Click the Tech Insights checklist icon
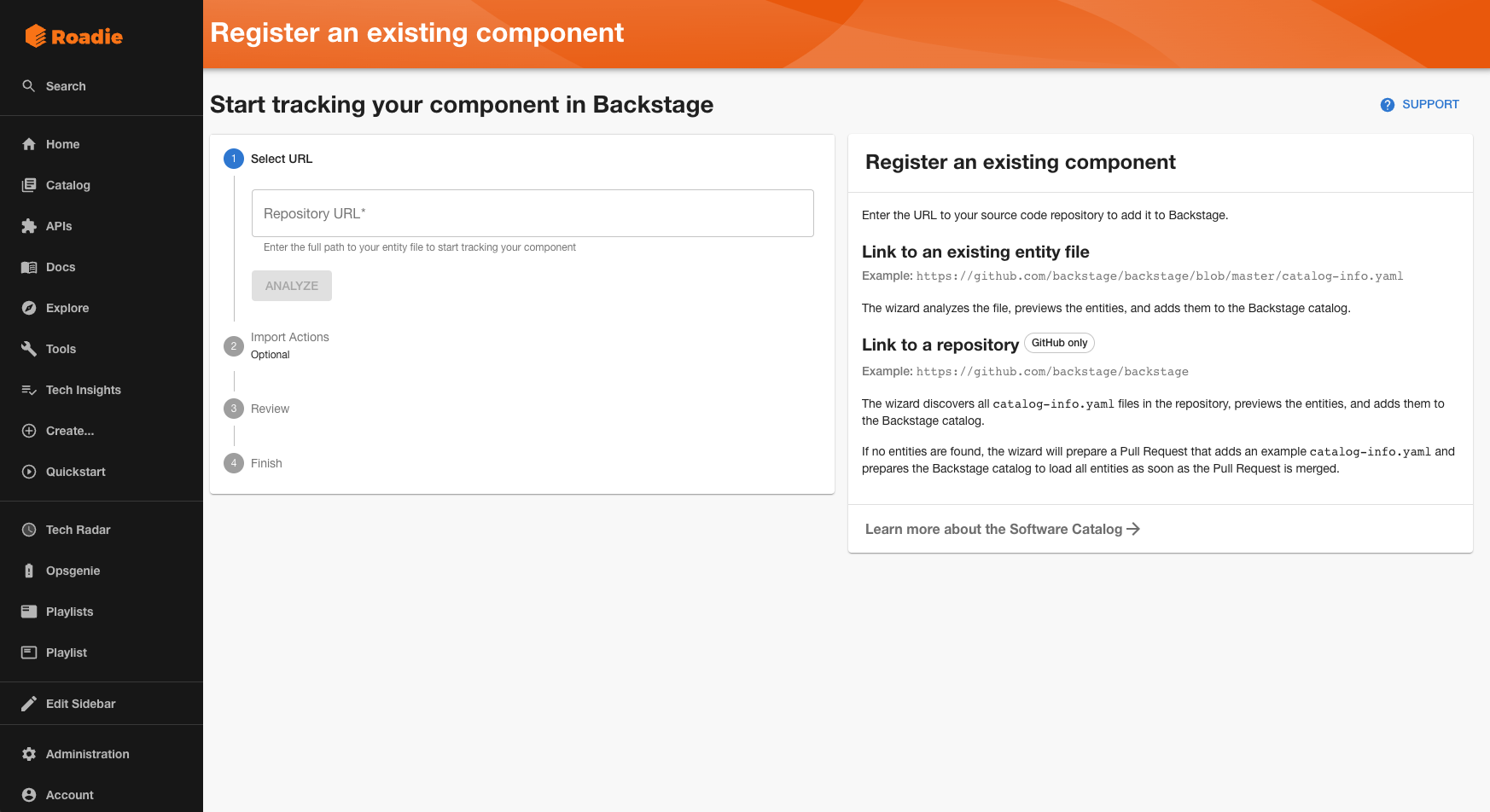Screen dimensions: 1490x812 coord(29,390)
